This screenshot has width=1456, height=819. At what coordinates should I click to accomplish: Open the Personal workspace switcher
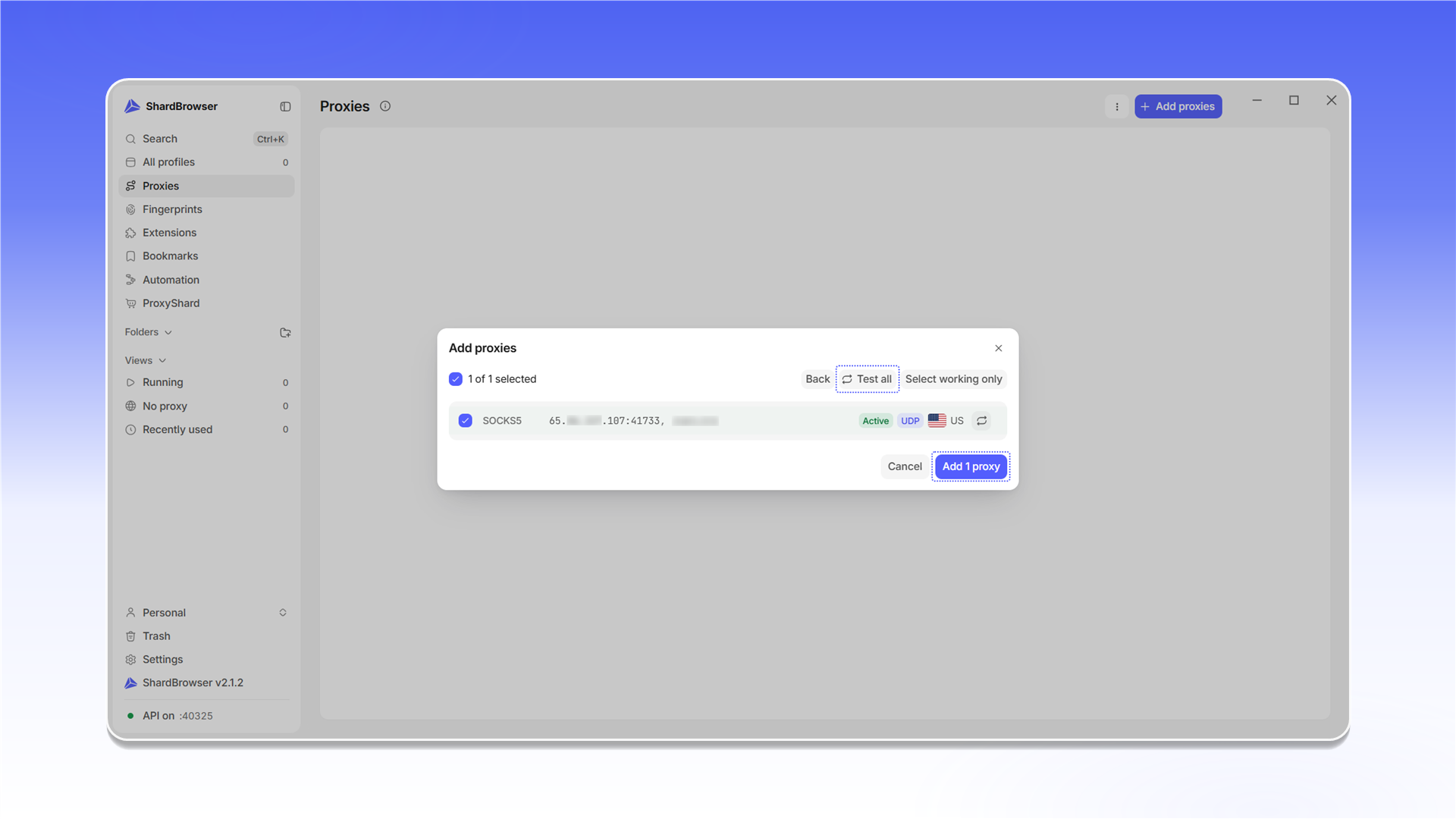pos(206,613)
